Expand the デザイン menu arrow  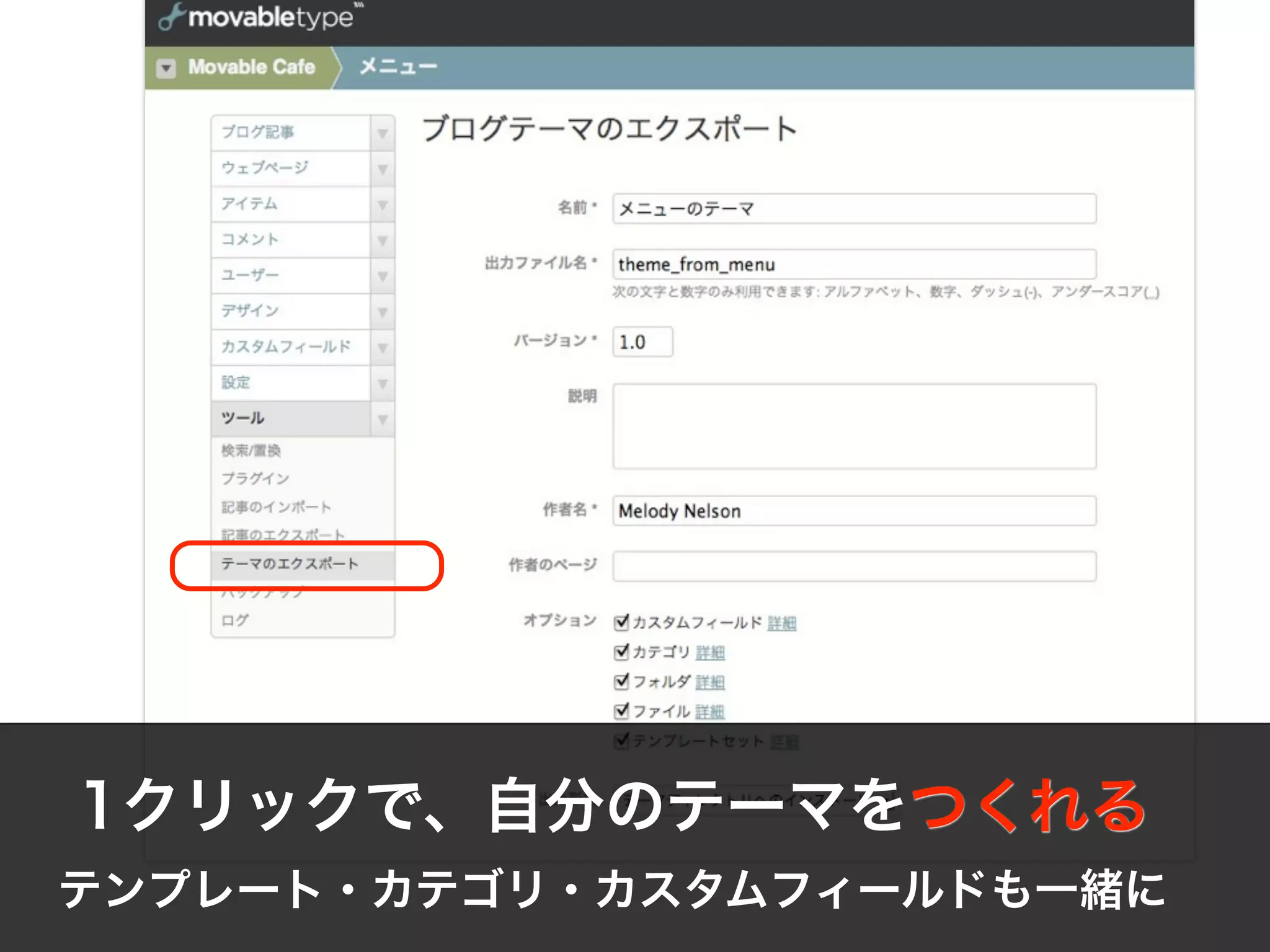[x=383, y=312]
